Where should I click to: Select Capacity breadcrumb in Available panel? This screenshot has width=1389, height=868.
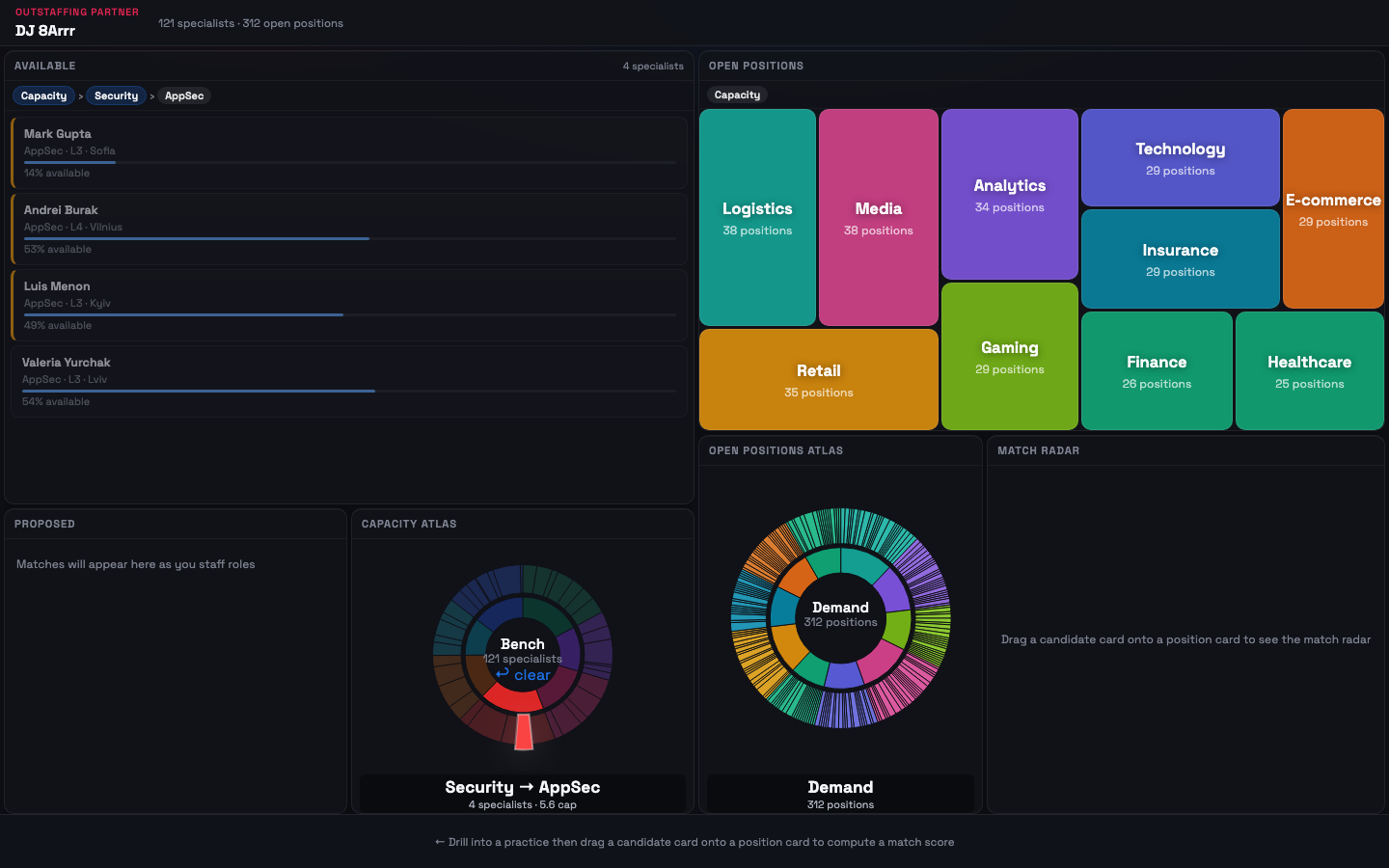[x=44, y=95]
